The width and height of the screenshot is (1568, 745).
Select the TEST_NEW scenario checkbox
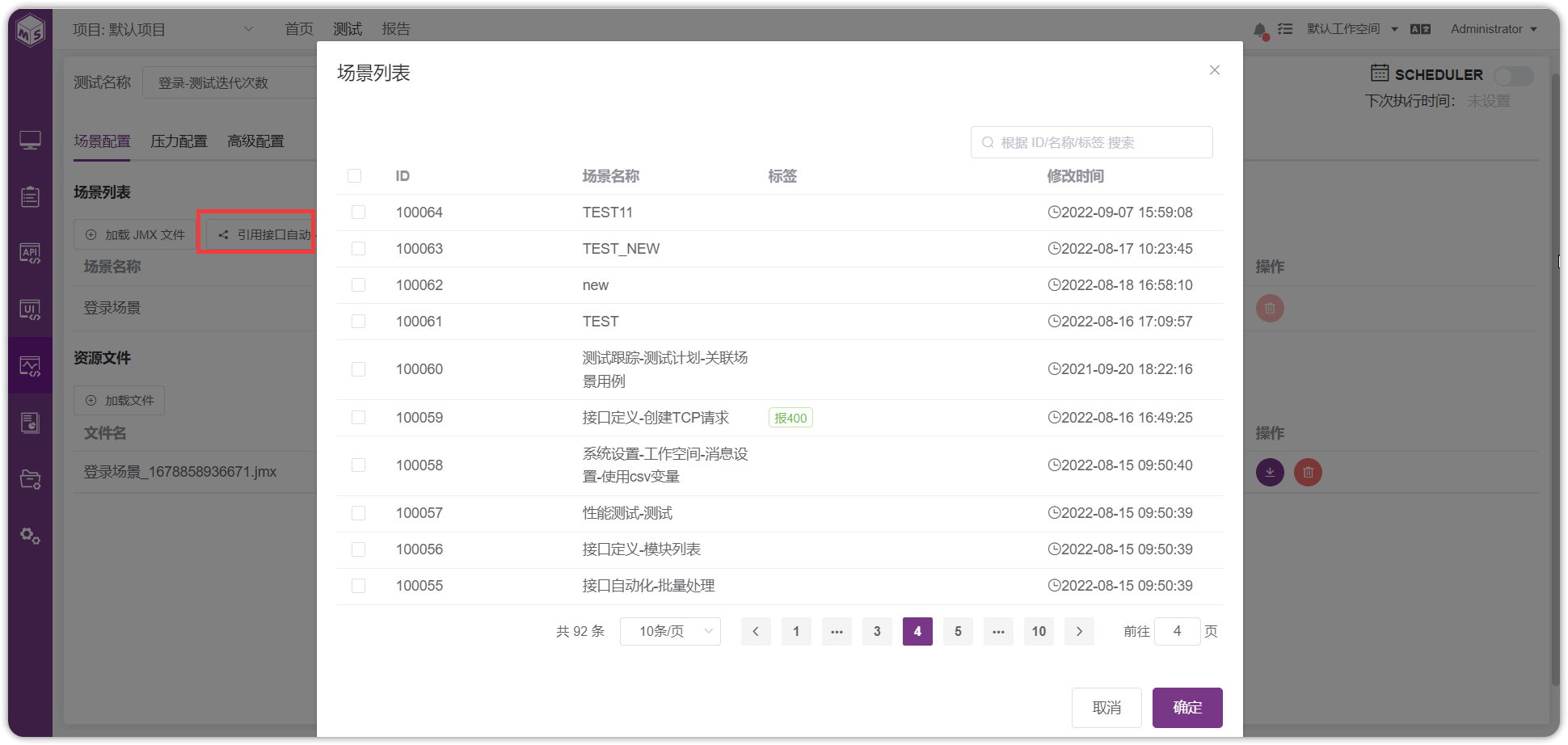click(358, 249)
